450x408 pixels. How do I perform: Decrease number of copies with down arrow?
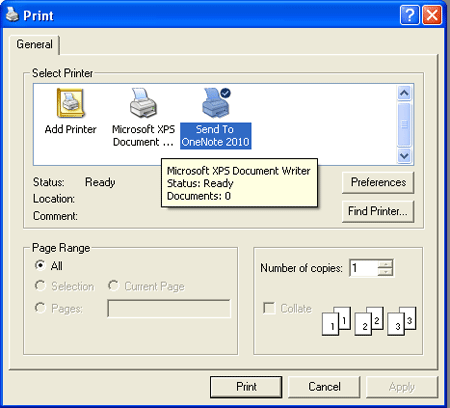(386, 272)
